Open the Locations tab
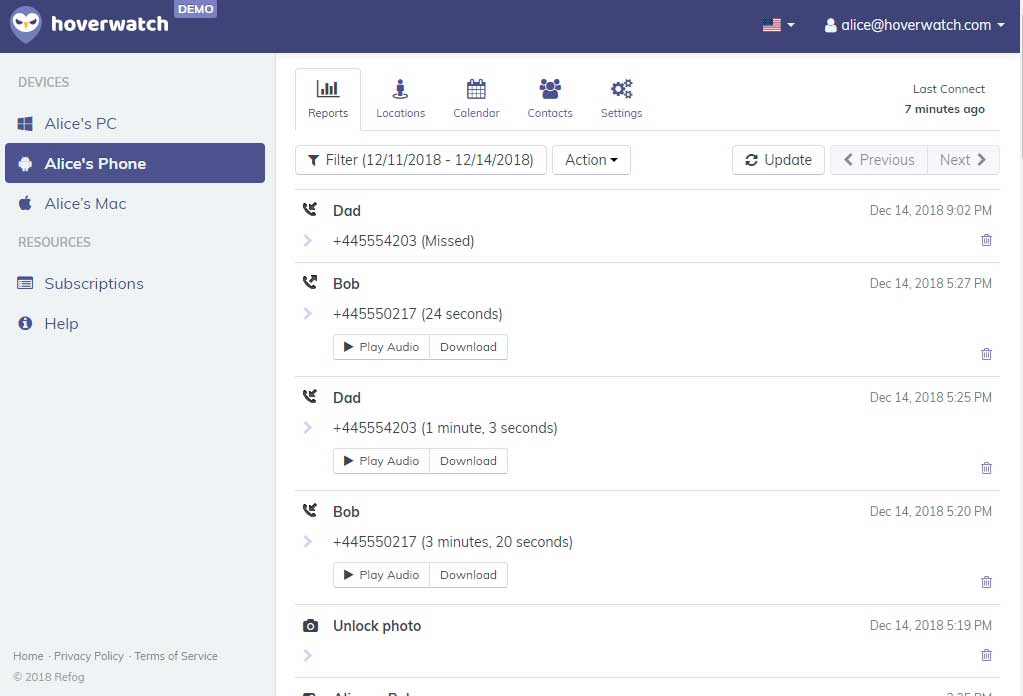The image size is (1023, 696). pos(400,100)
